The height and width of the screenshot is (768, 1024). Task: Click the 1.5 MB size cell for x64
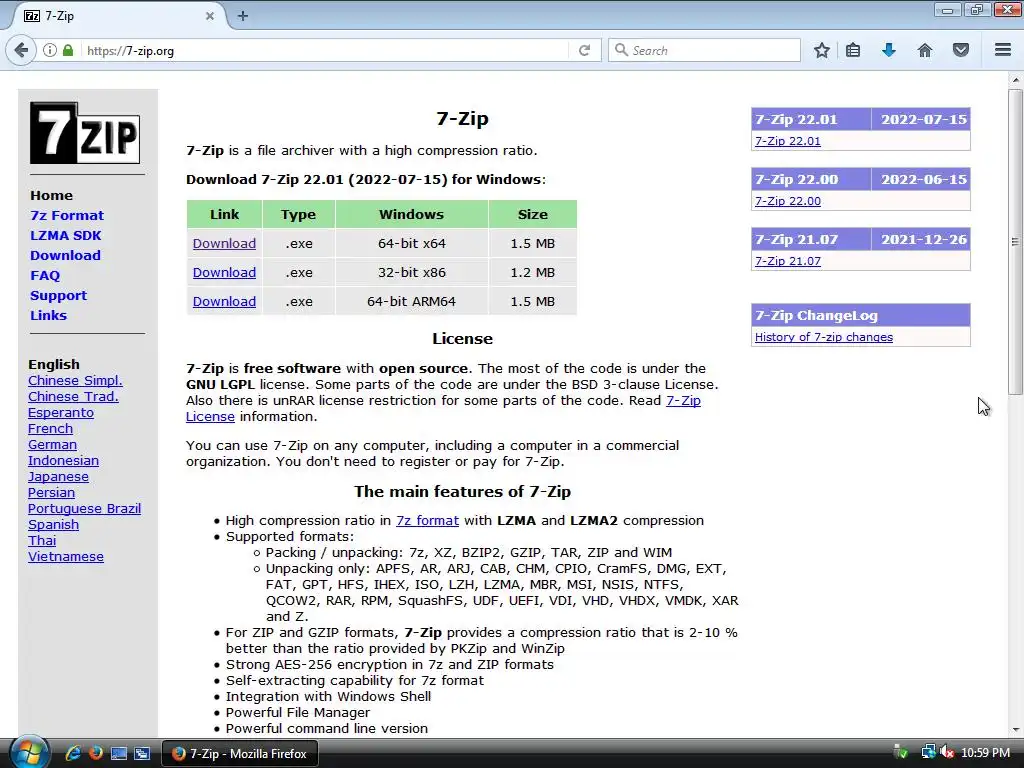532,244
